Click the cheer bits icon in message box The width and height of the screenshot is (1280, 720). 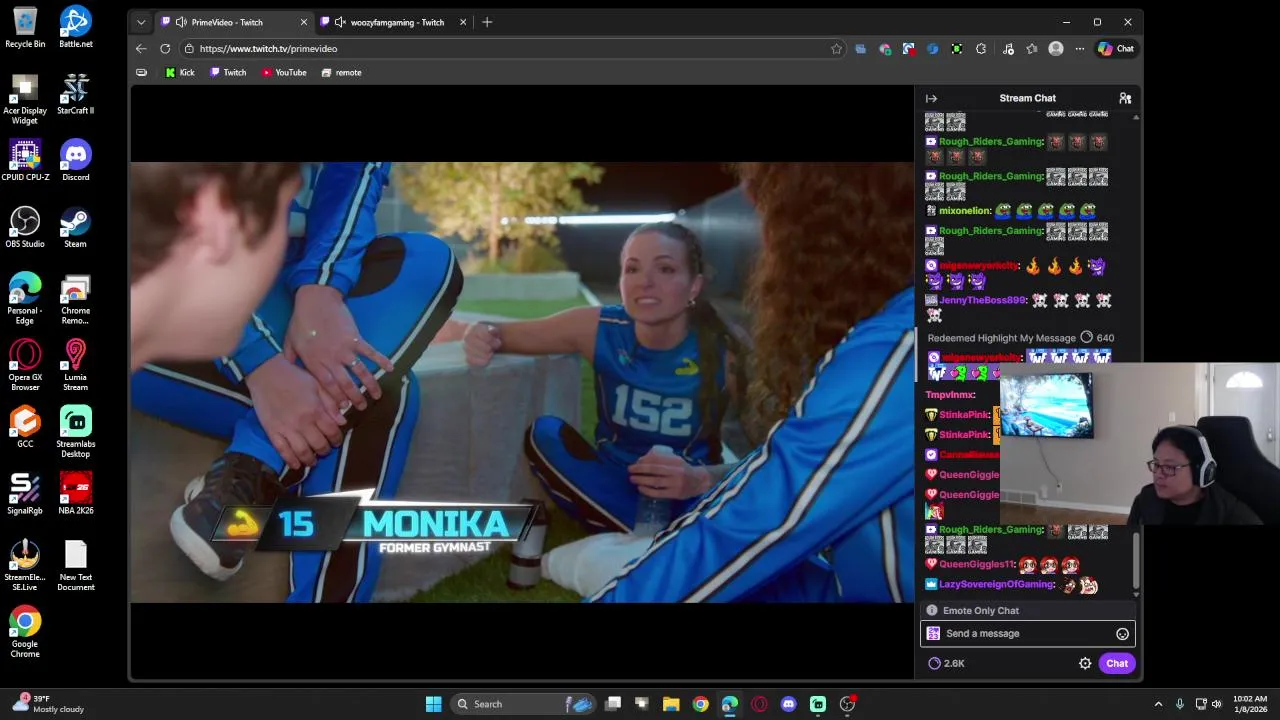point(933,634)
